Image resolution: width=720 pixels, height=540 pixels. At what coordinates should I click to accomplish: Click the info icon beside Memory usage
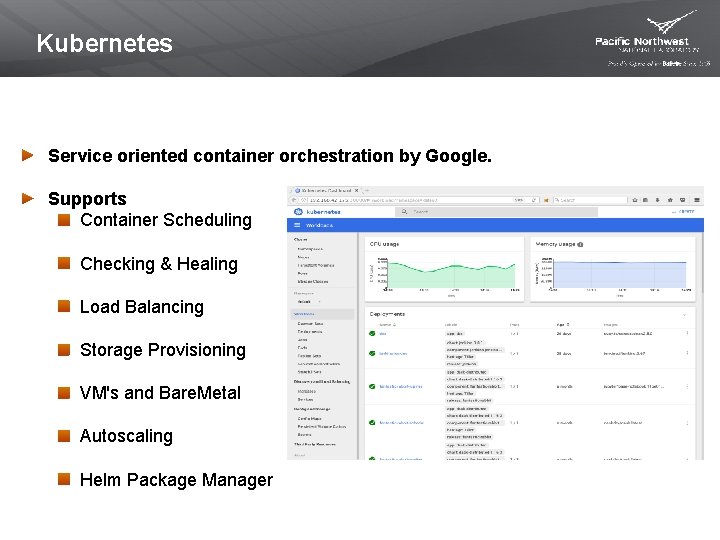(x=580, y=244)
